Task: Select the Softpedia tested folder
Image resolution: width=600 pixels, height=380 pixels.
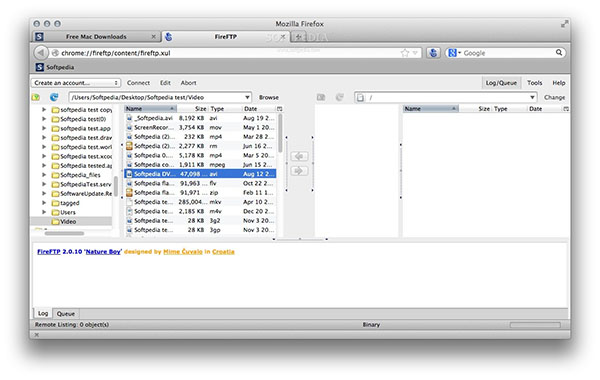Action: coord(86,165)
